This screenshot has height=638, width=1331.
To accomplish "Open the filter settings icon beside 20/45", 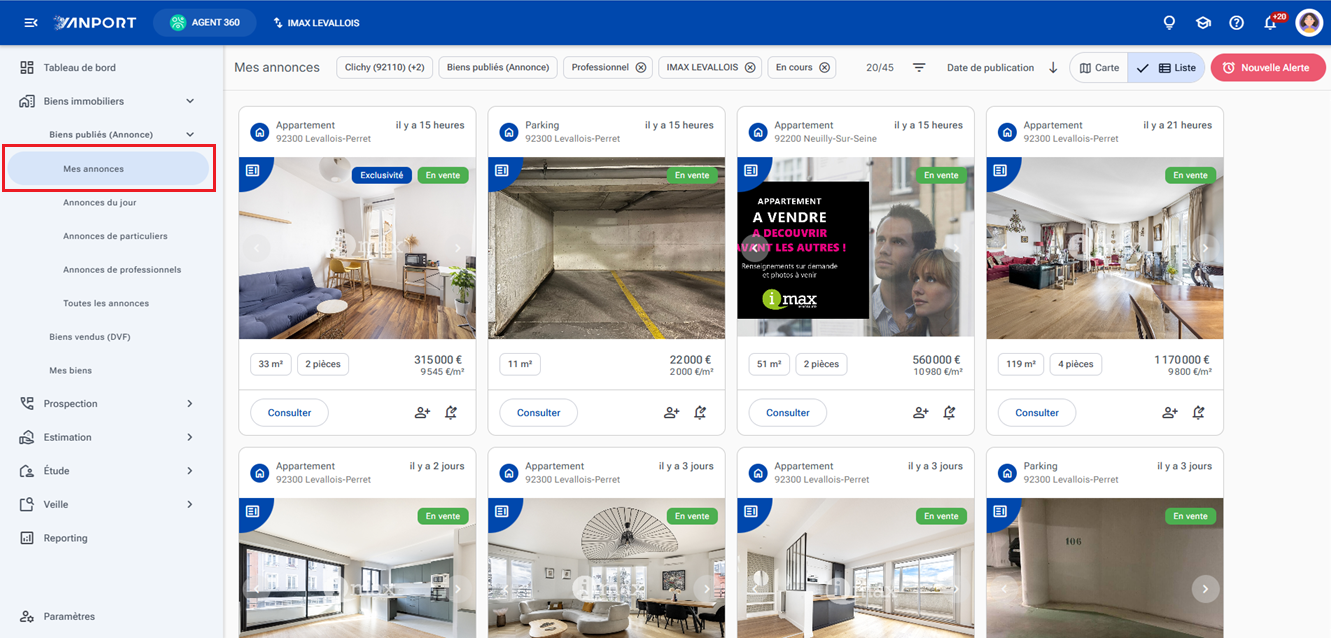I will (x=919, y=68).
